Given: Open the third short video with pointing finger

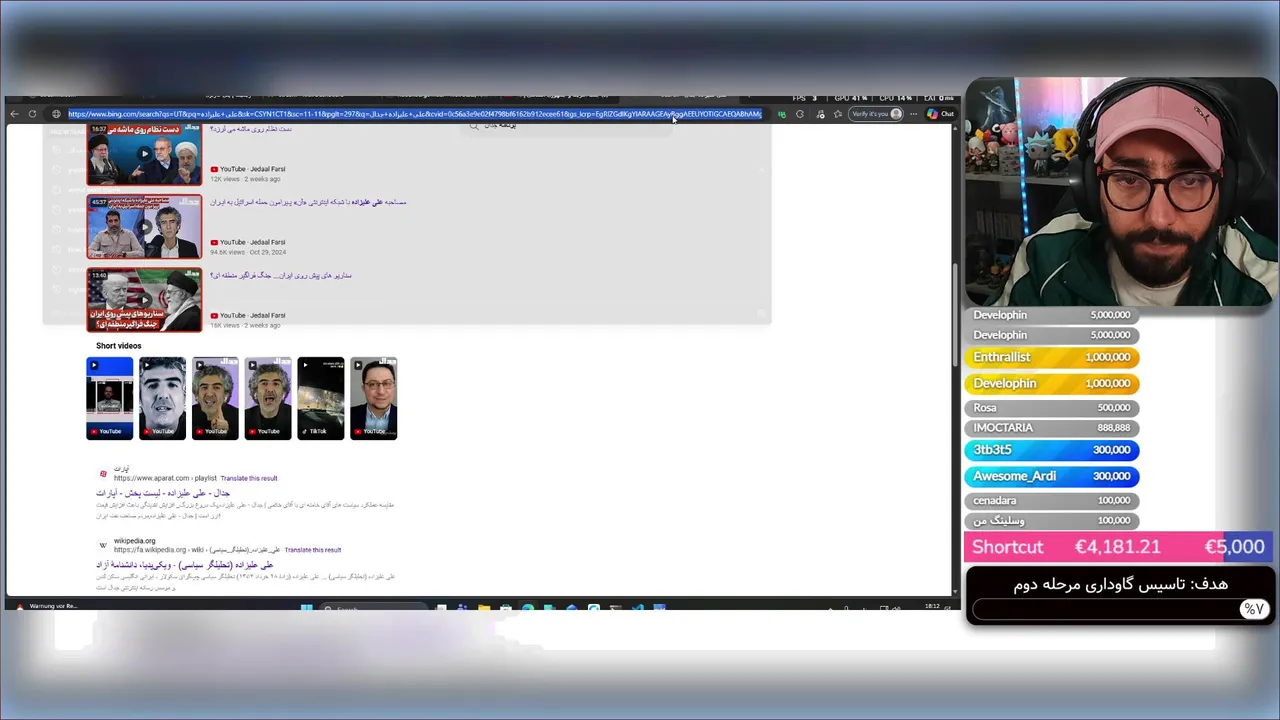Looking at the screenshot, I should [x=215, y=398].
